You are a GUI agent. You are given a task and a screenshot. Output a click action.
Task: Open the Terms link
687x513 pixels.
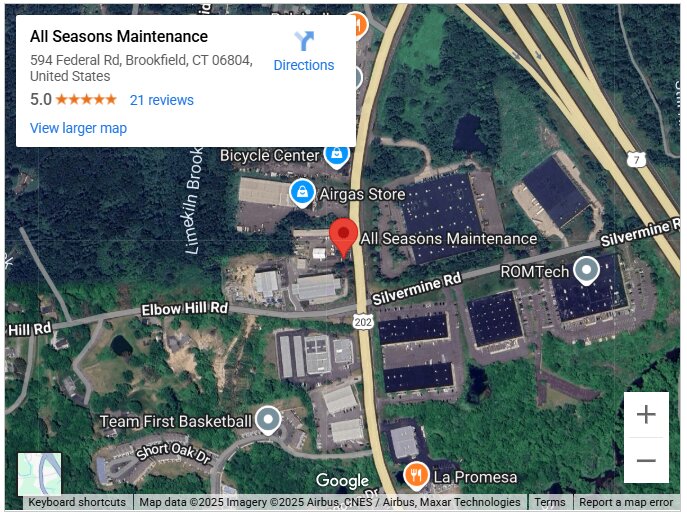[x=550, y=502]
